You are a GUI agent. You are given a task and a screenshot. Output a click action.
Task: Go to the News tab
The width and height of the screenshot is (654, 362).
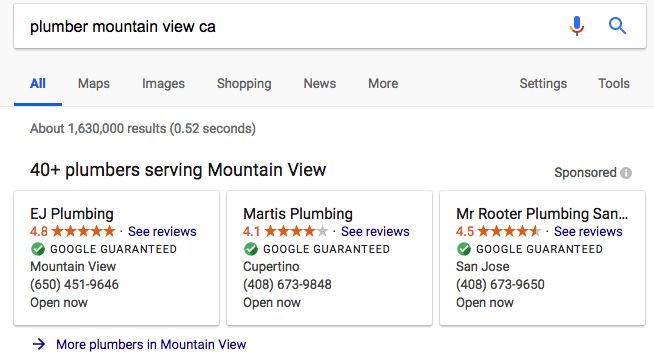(x=319, y=83)
